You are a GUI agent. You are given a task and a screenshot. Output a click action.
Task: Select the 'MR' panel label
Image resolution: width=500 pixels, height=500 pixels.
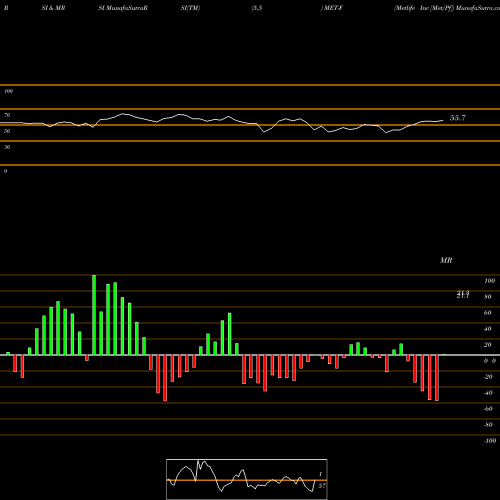446,260
